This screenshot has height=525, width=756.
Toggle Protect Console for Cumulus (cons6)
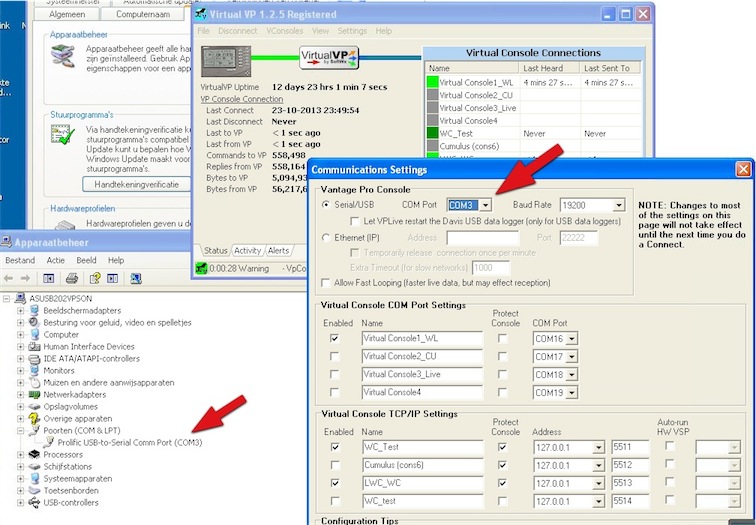tap(502, 465)
